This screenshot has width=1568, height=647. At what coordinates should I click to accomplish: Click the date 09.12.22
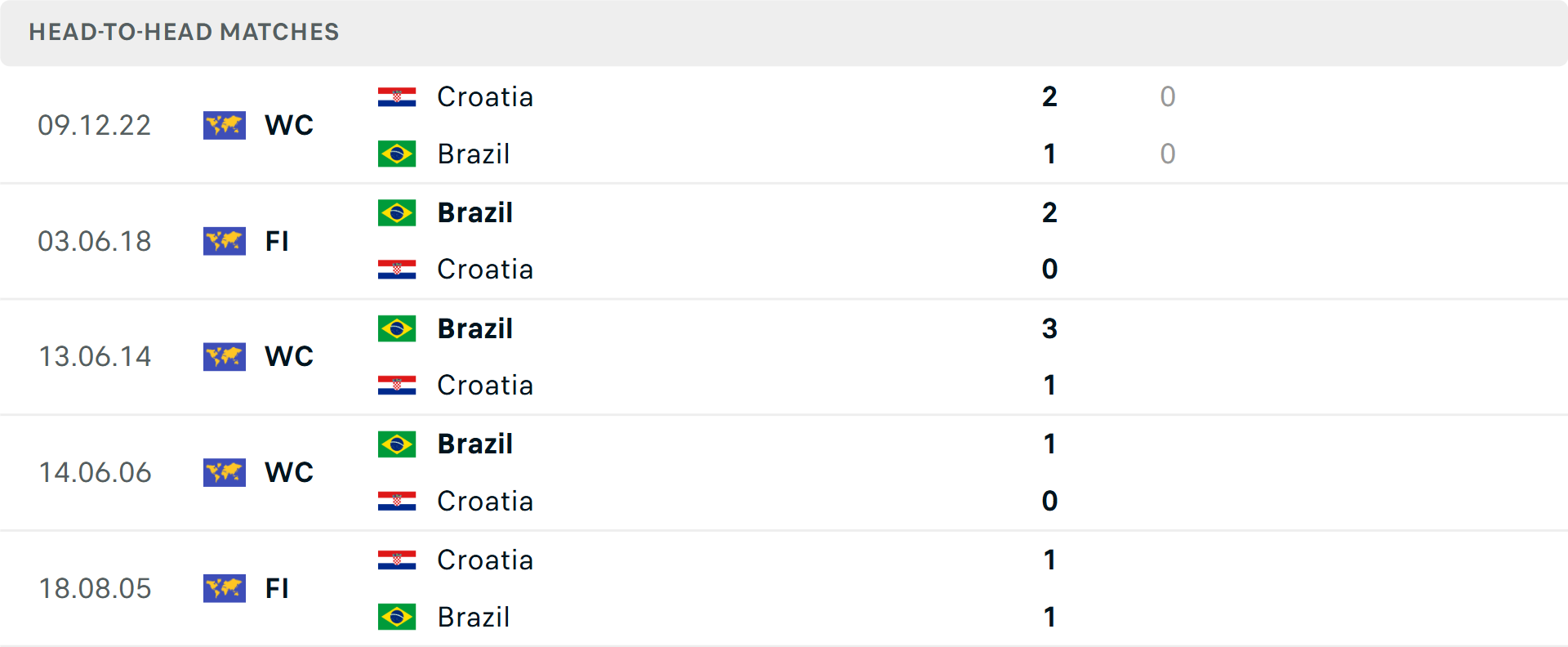tap(95, 125)
